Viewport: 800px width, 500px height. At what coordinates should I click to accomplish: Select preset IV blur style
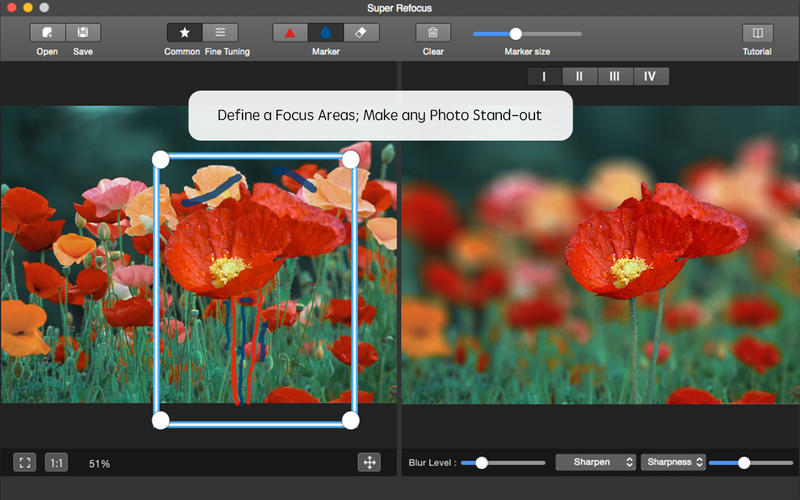point(650,77)
